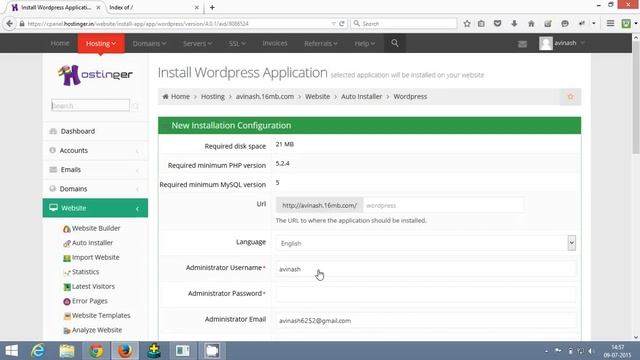Go to browser home via house icon
This screenshot has height=360, width=640.
(x=531, y=24)
